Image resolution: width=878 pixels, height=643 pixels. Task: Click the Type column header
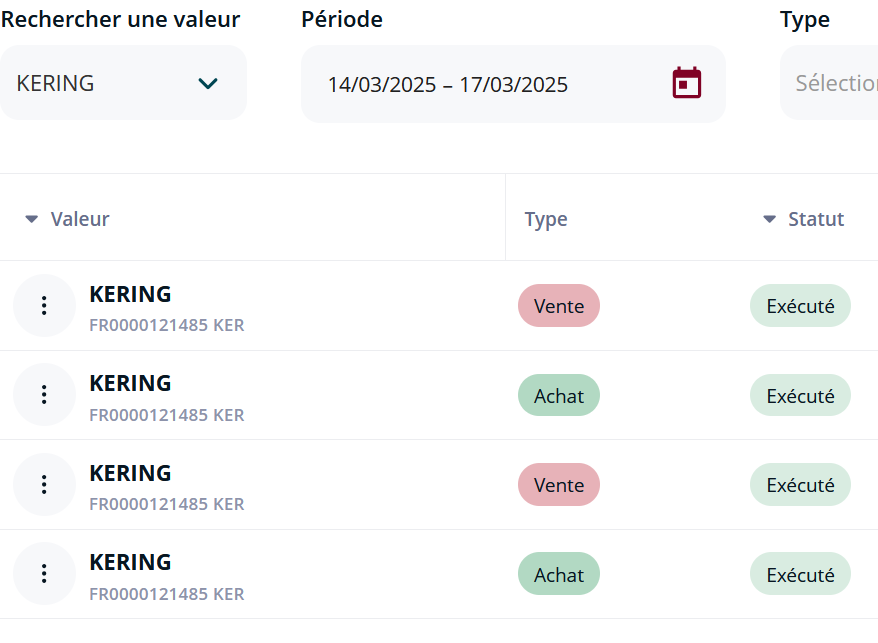click(x=546, y=219)
